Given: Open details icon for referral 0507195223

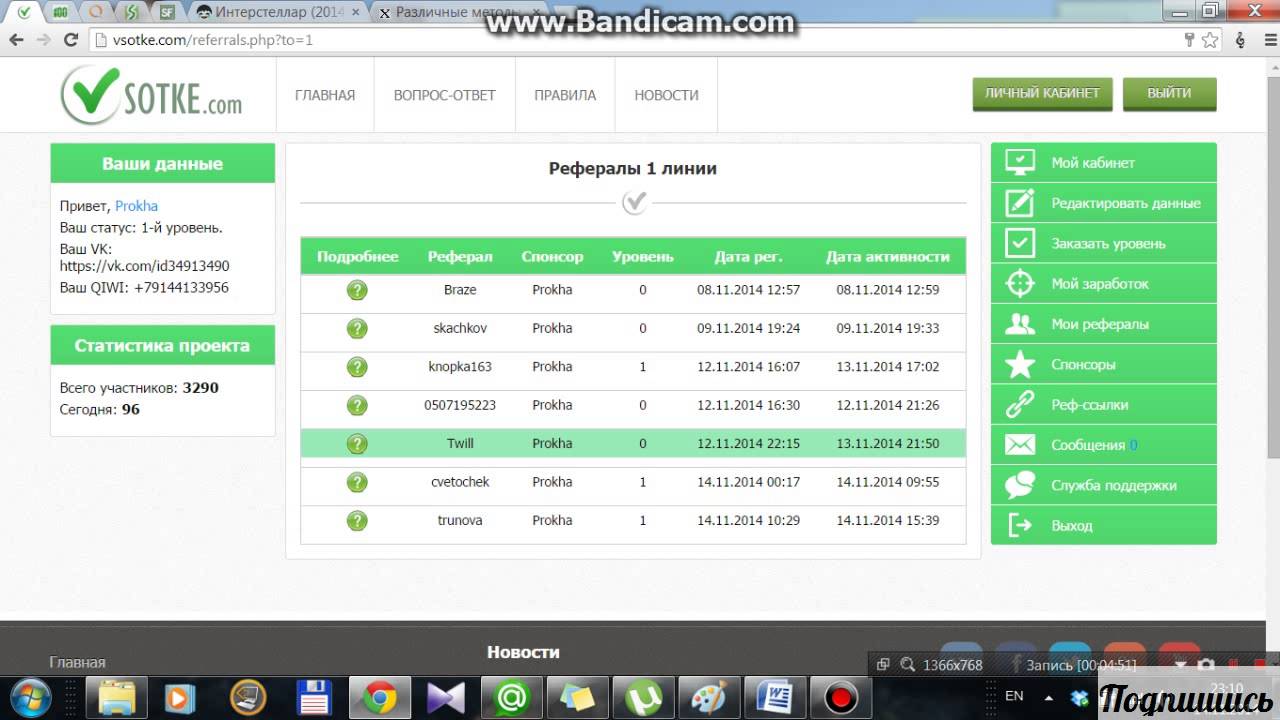Looking at the screenshot, I should click(x=357, y=405).
